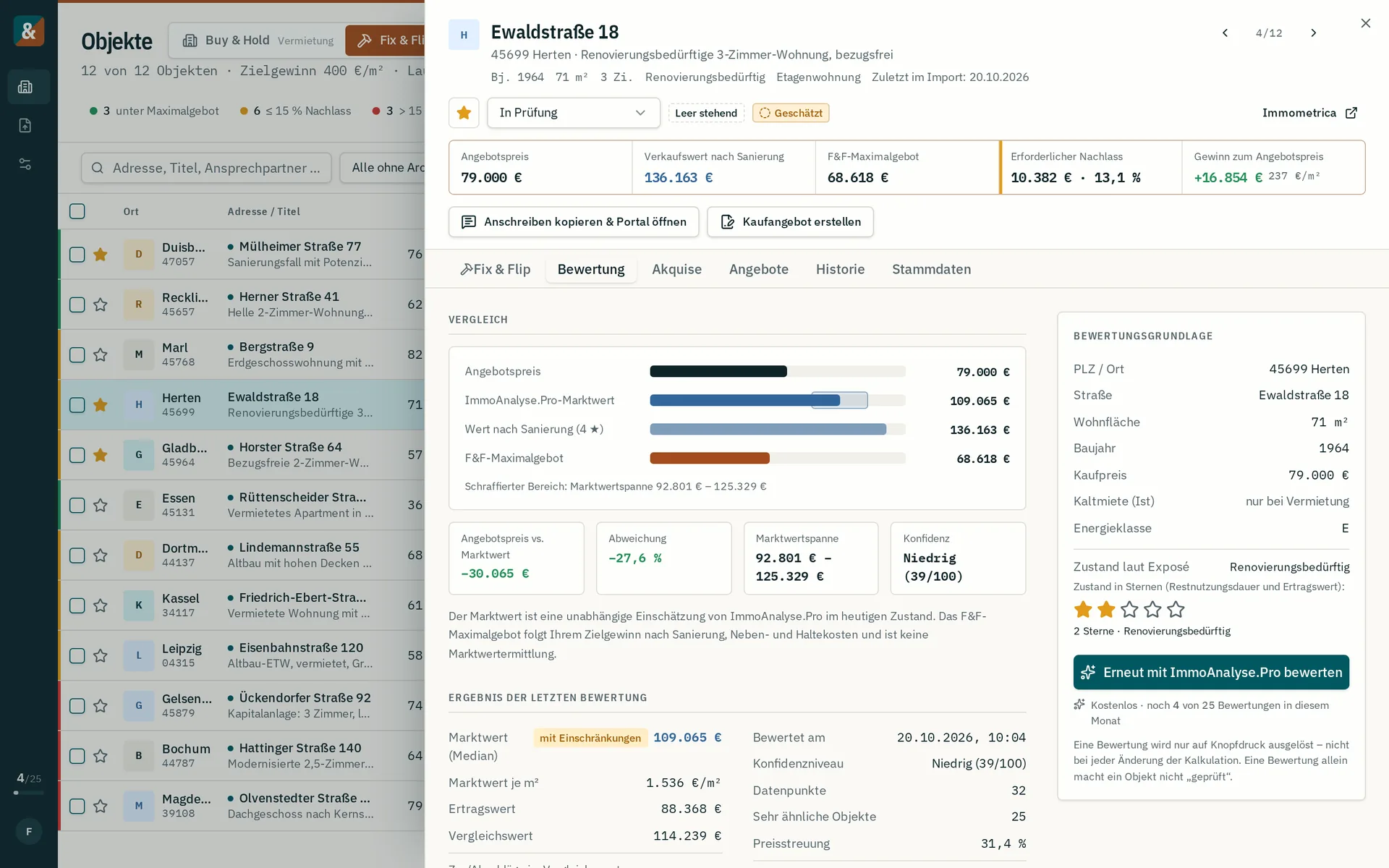The width and height of the screenshot is (1389, 868).
Task: Select Fix & Flip mode in list header
Action: pos(385,41)
